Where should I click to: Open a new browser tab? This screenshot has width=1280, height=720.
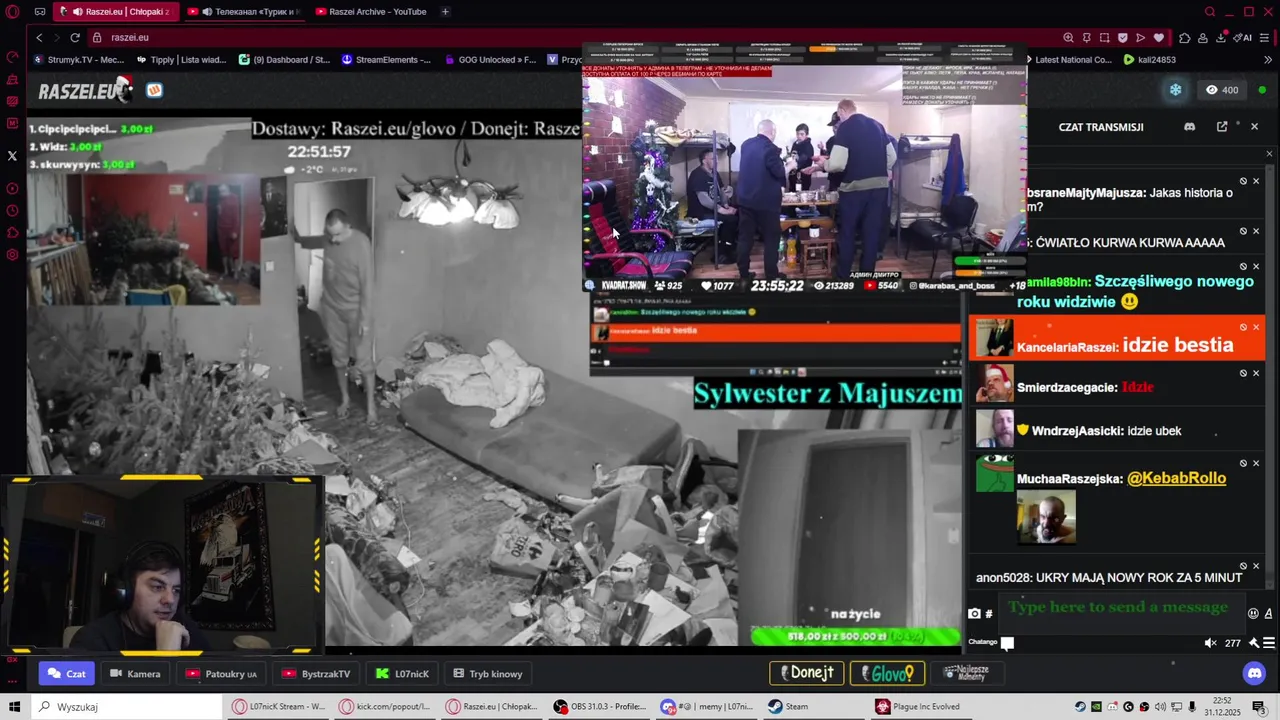445,12
